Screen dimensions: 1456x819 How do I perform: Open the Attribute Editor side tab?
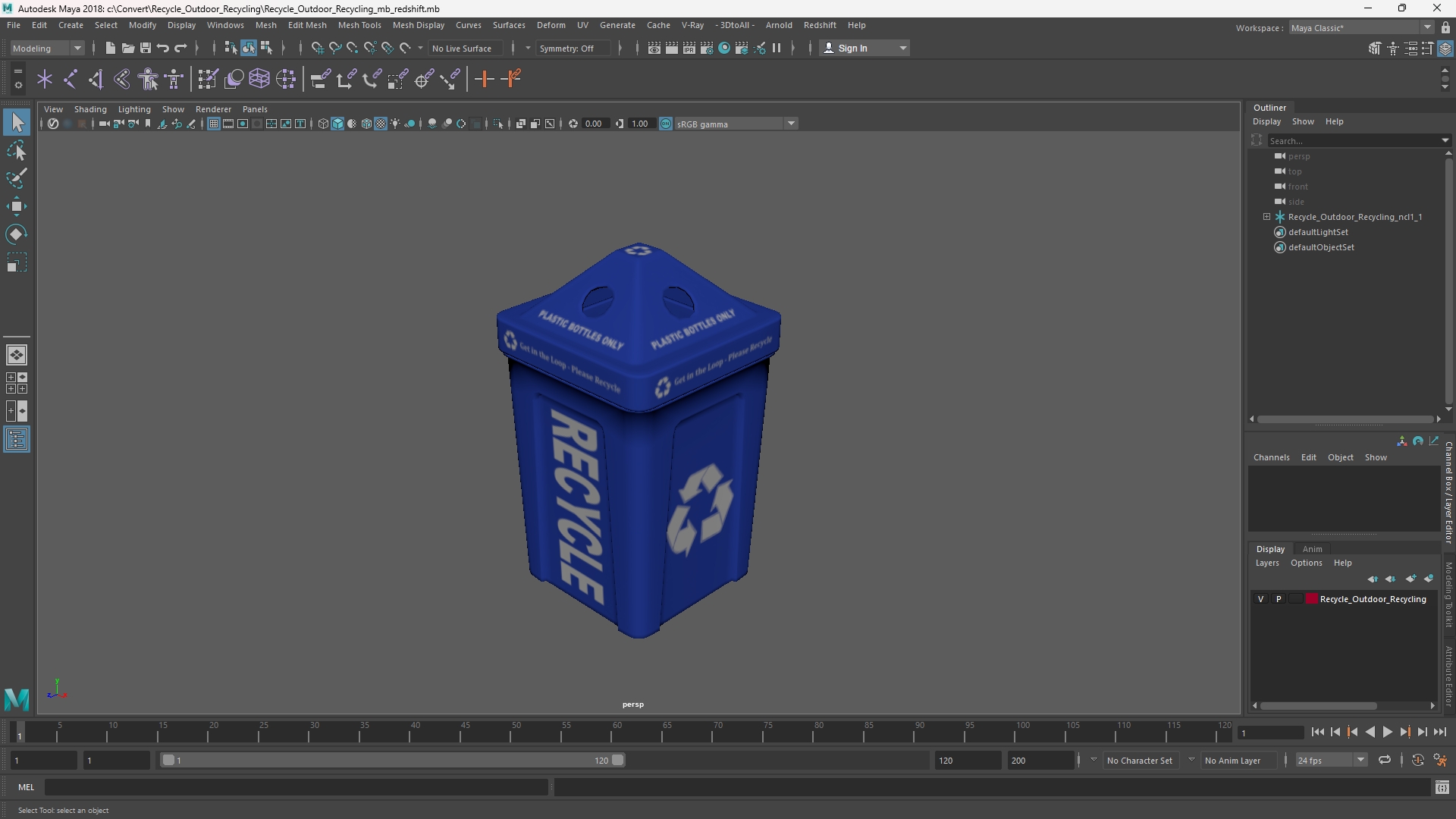pyautogui.click(x=1448, y=675)
